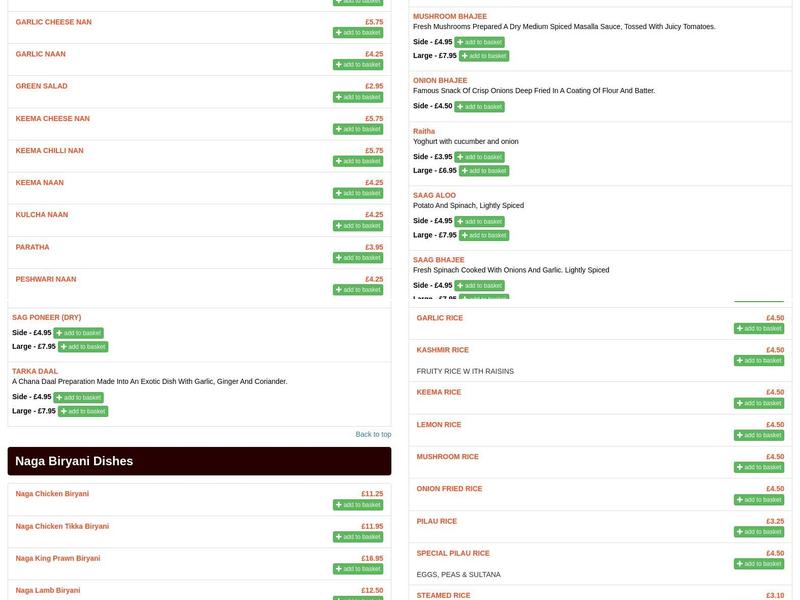Add Pilau Rice to basket

(x=758, y=532)
